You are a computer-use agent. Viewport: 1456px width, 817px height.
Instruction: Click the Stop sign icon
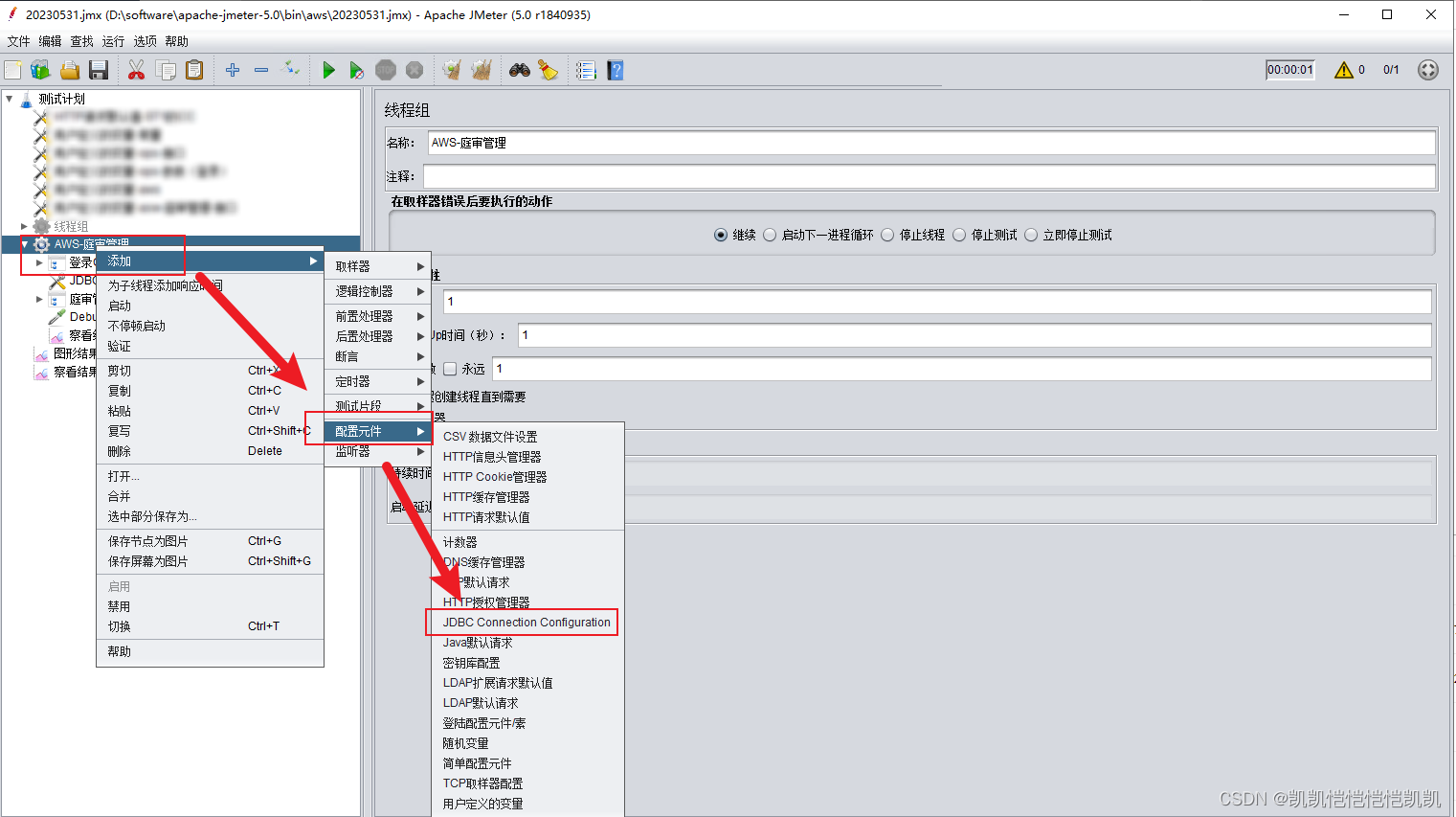click(x=386, y=70)
